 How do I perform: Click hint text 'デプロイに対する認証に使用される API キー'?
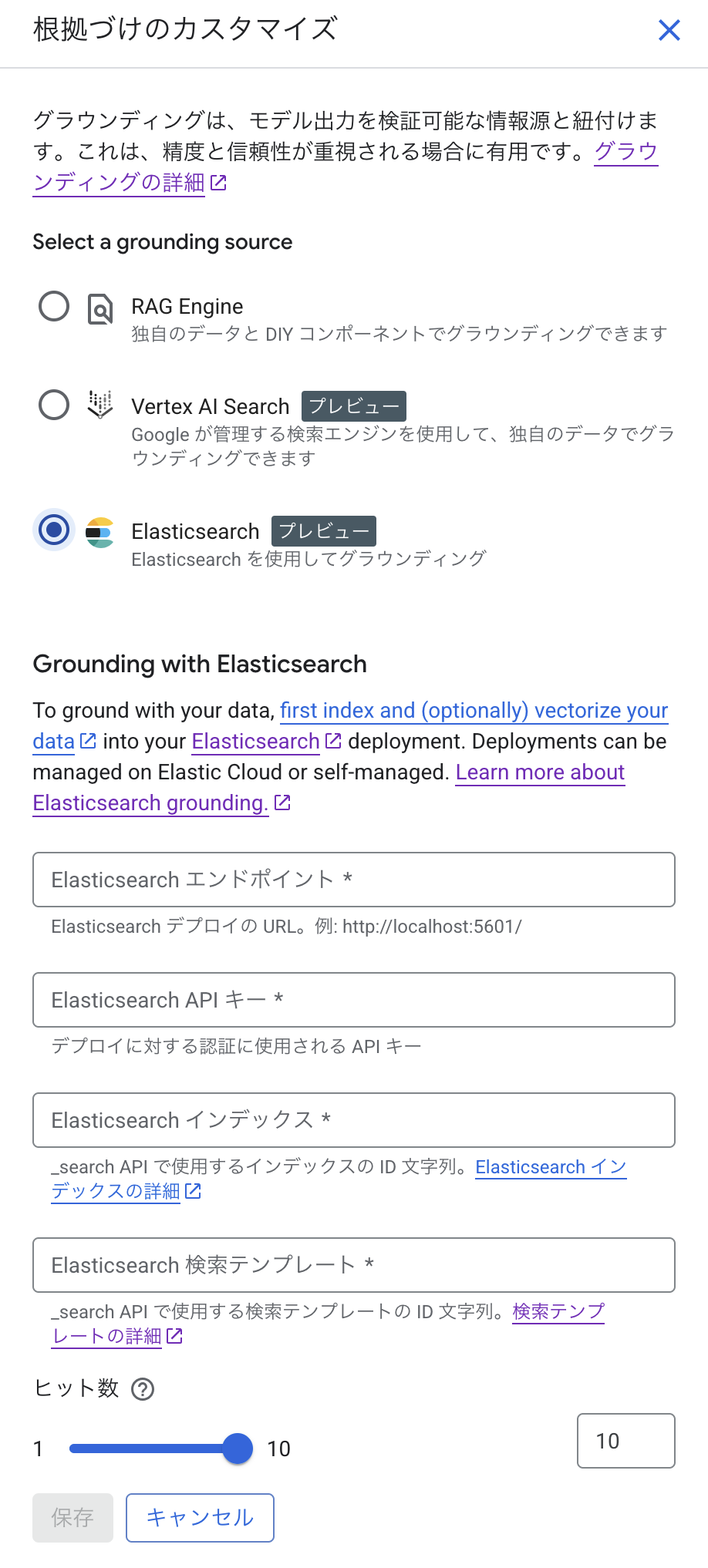[236, 1046]
